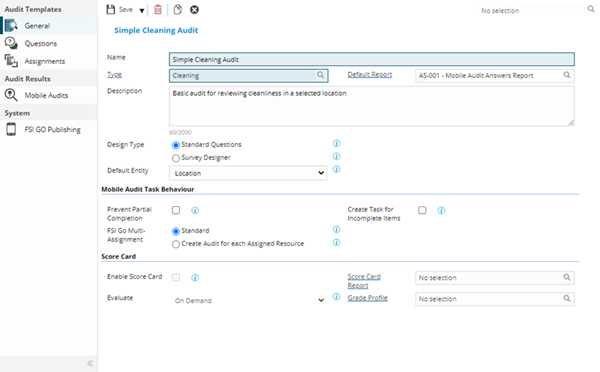The image size is (600, 372).
Task: Click info icon beside Survey Designer
Action: (336, 156)
